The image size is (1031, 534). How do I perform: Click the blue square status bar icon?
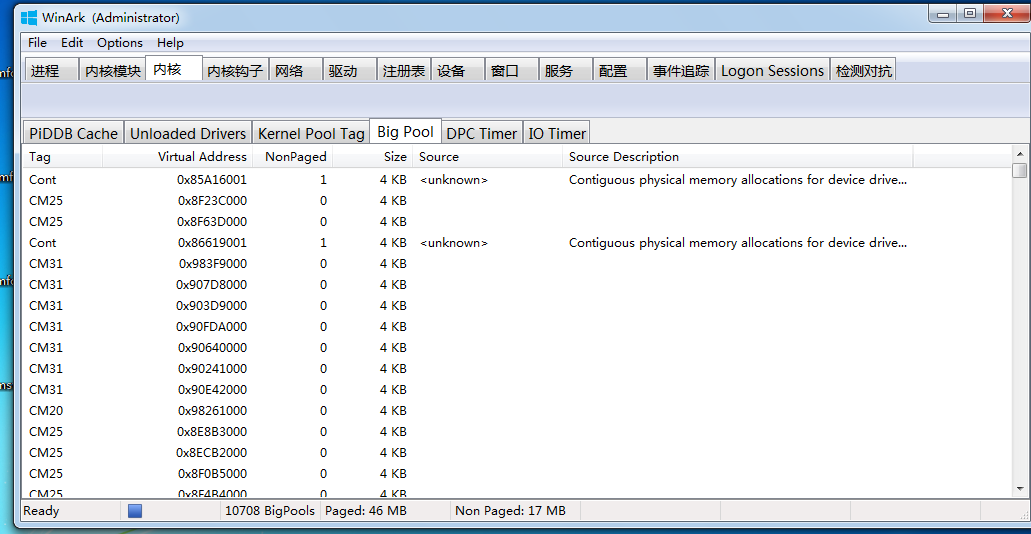(x=135, y=511)
